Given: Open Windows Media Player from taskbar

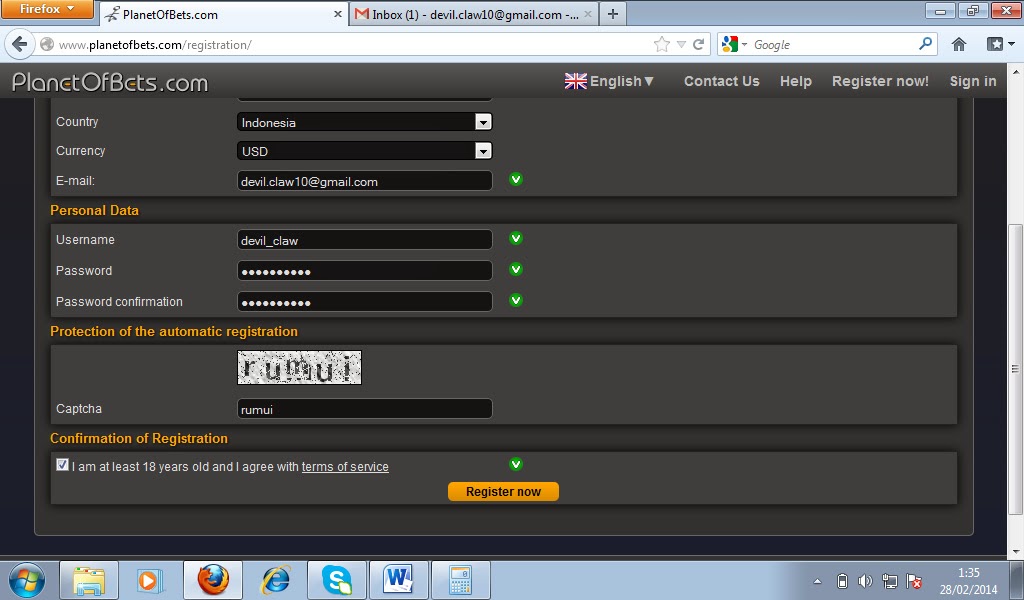Looking at the screenshot, I should (150, 580).
